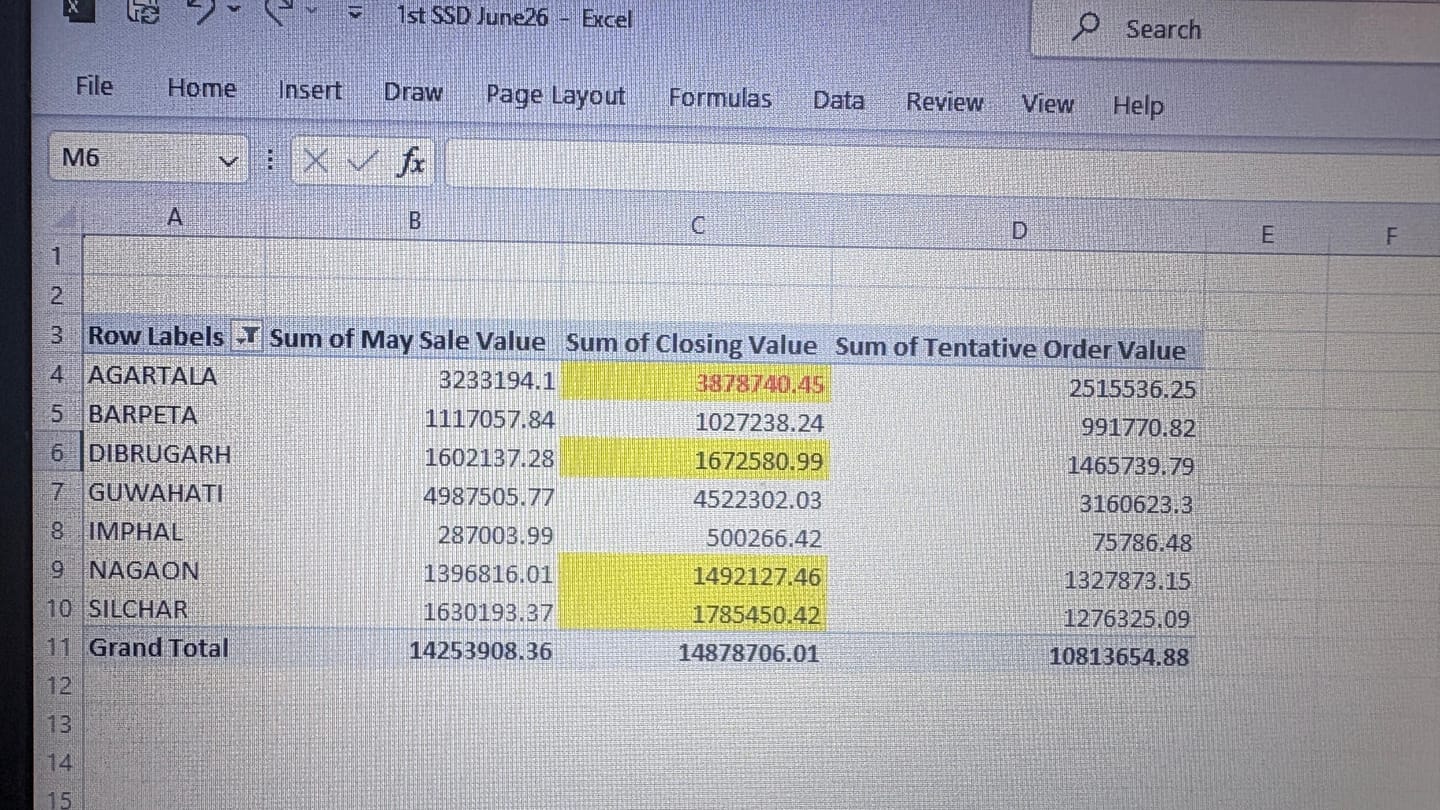The width and height of the screenshot is (1440, 810).
Task: Switch to the Data ribbon tab
Action: pos(838,100)
